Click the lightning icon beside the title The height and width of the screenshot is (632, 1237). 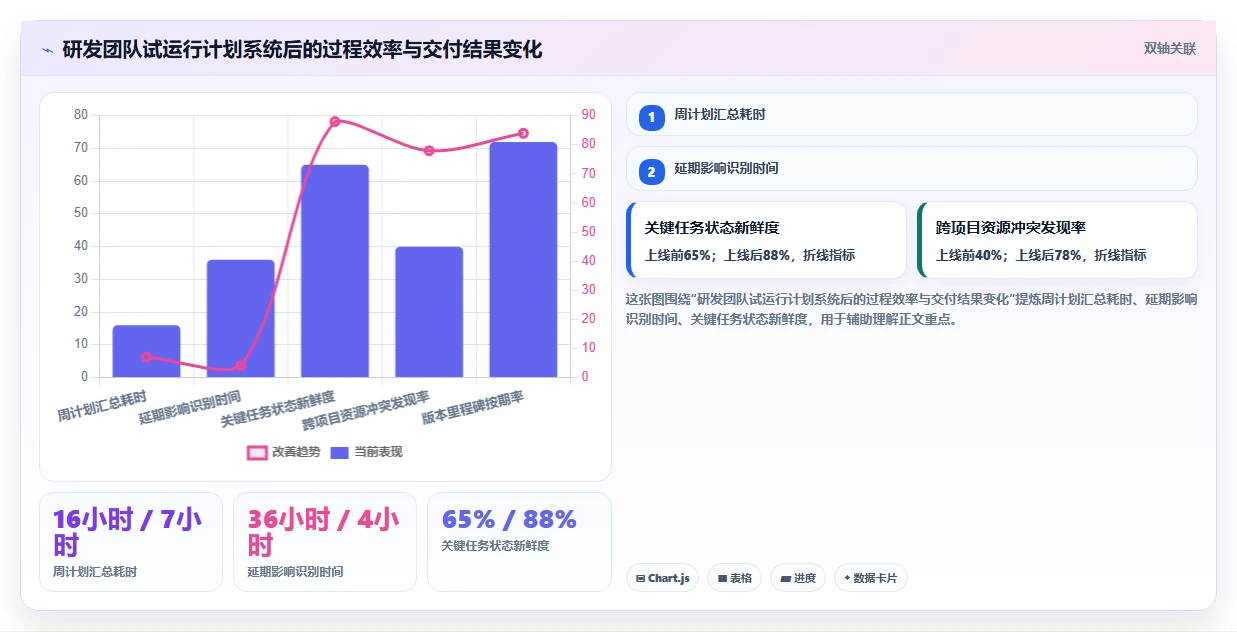coord(48,49)
